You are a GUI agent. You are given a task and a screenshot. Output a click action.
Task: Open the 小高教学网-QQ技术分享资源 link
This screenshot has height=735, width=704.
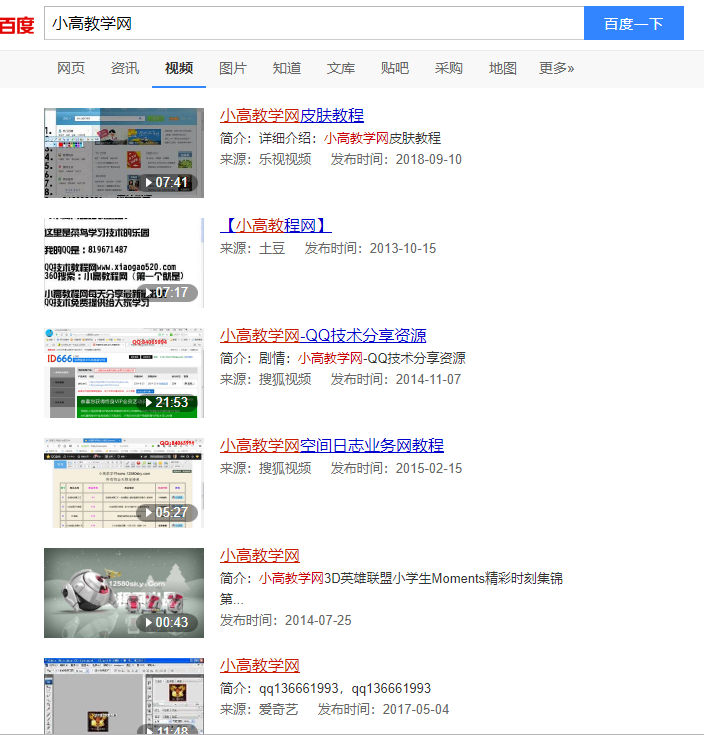[323, 336]
